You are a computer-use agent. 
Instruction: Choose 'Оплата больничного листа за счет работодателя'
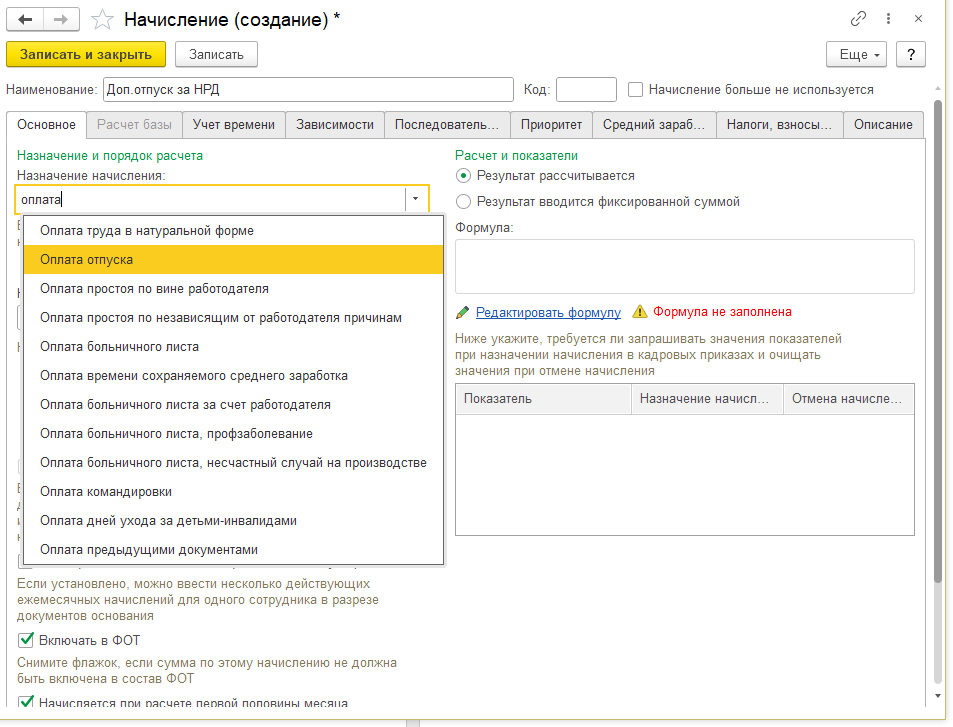[x=233, y=405]
